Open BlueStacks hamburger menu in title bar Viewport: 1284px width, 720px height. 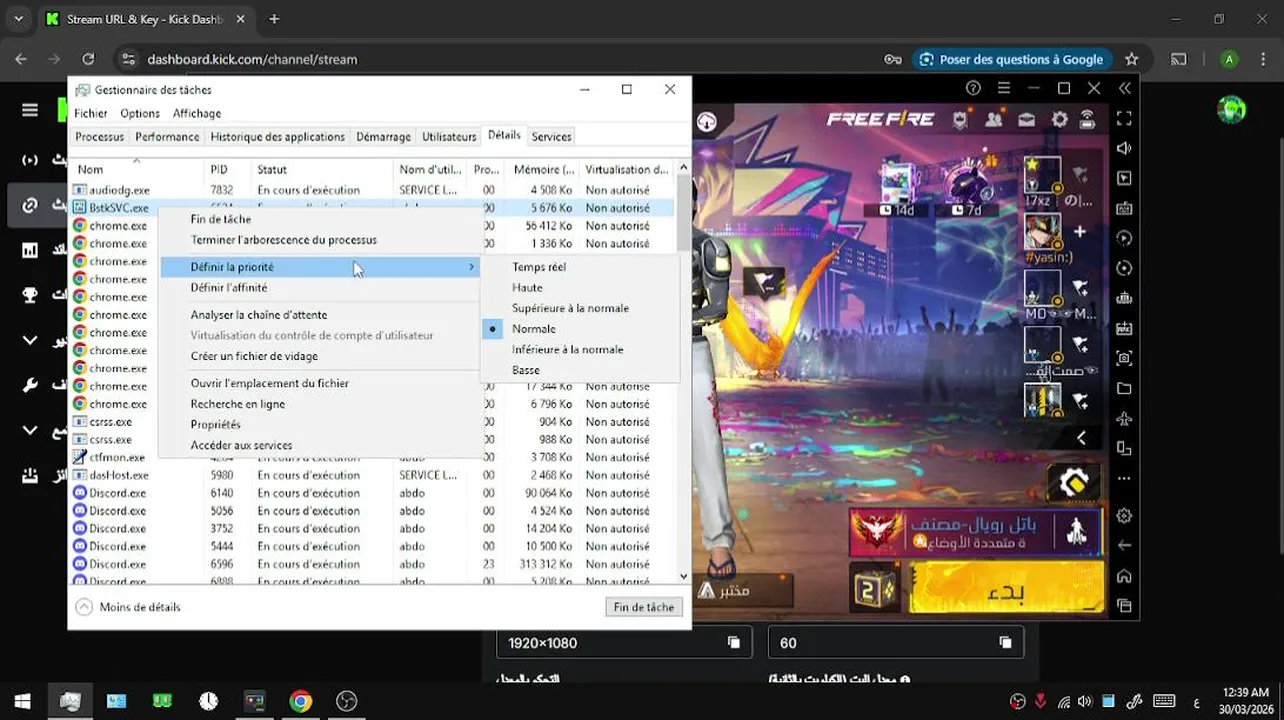[x=1004, y=88]
